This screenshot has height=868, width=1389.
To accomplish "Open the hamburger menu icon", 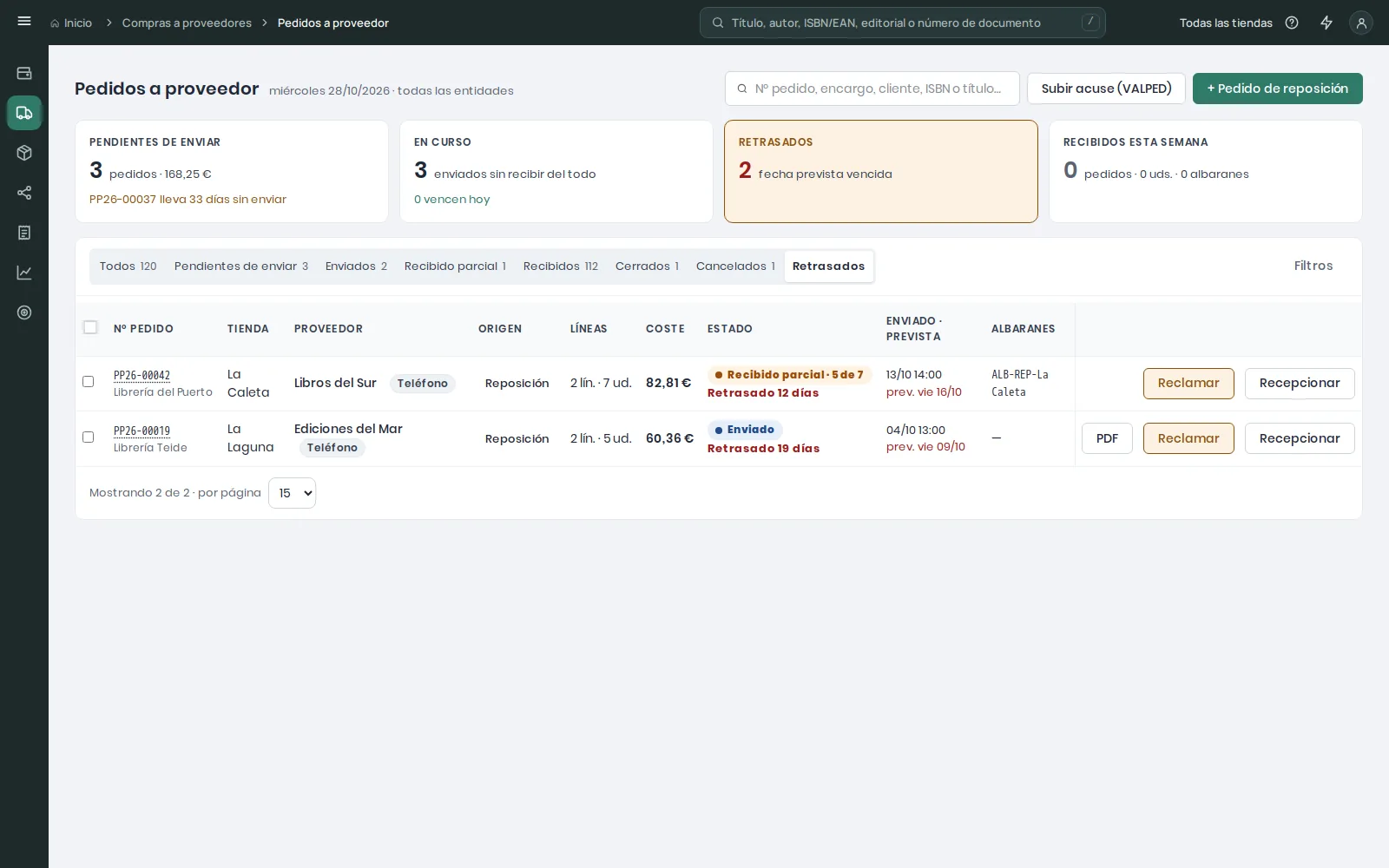I will 24,22.
